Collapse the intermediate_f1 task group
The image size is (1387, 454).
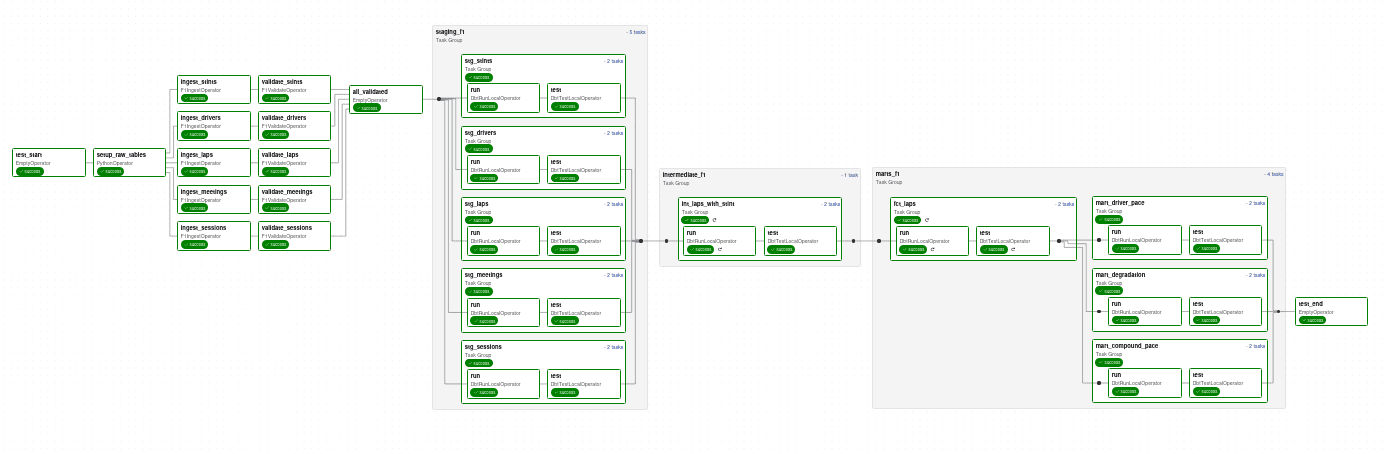coord(850,175)
